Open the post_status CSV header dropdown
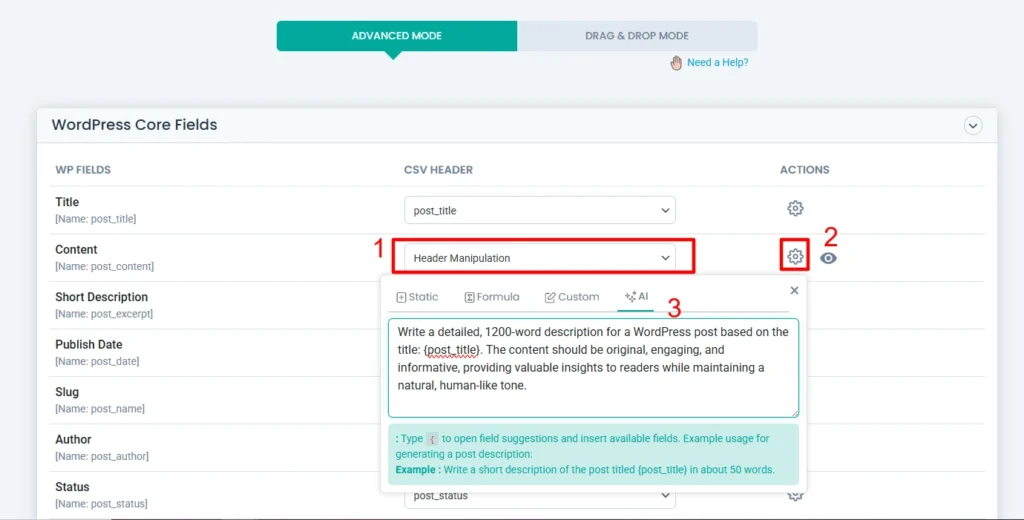 (x=540, y=496)
